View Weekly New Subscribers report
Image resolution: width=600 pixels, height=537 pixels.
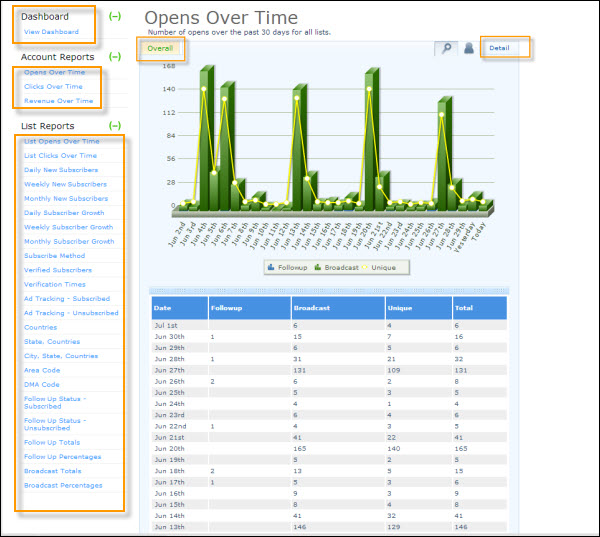65,184
